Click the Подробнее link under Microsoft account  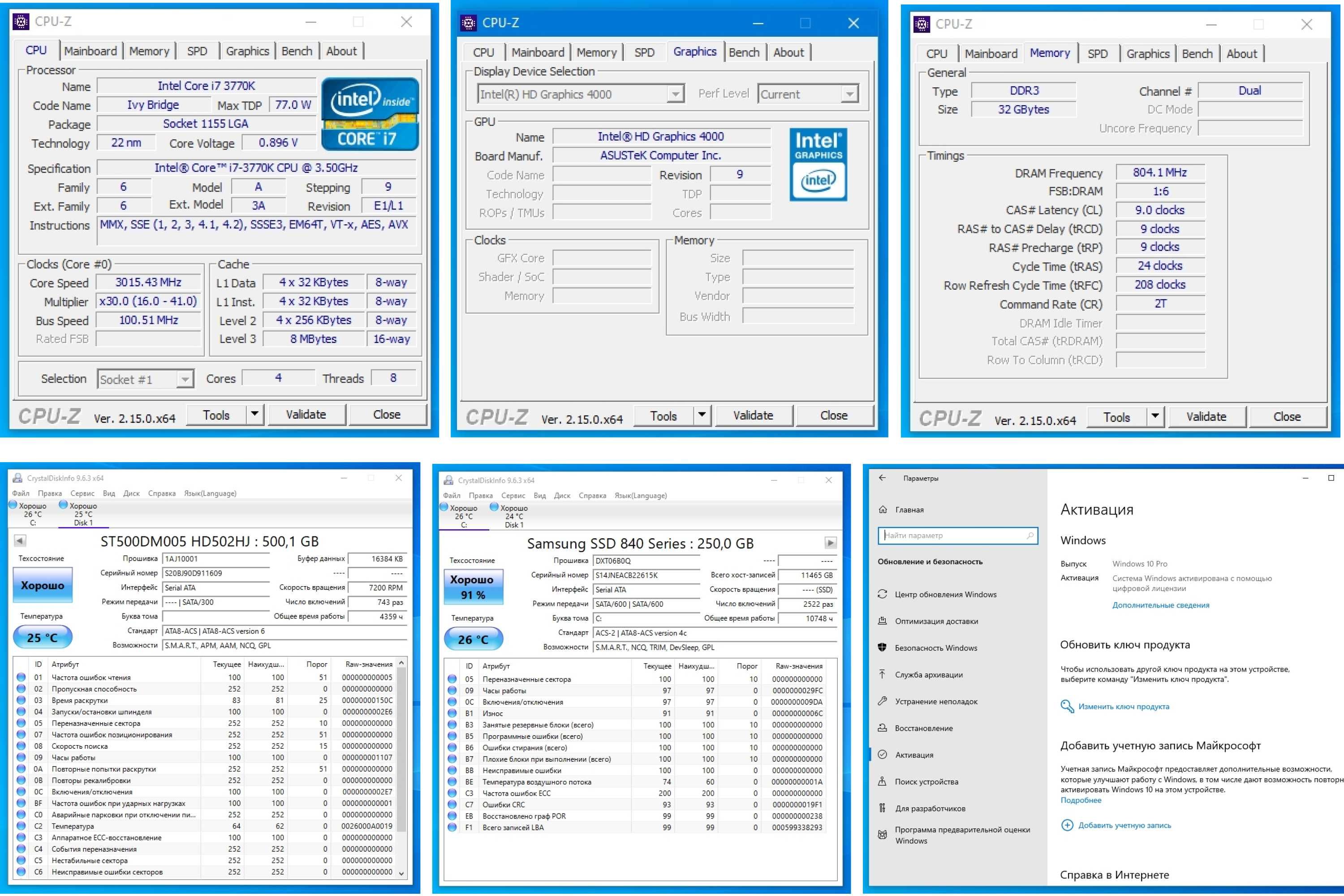1081,800
